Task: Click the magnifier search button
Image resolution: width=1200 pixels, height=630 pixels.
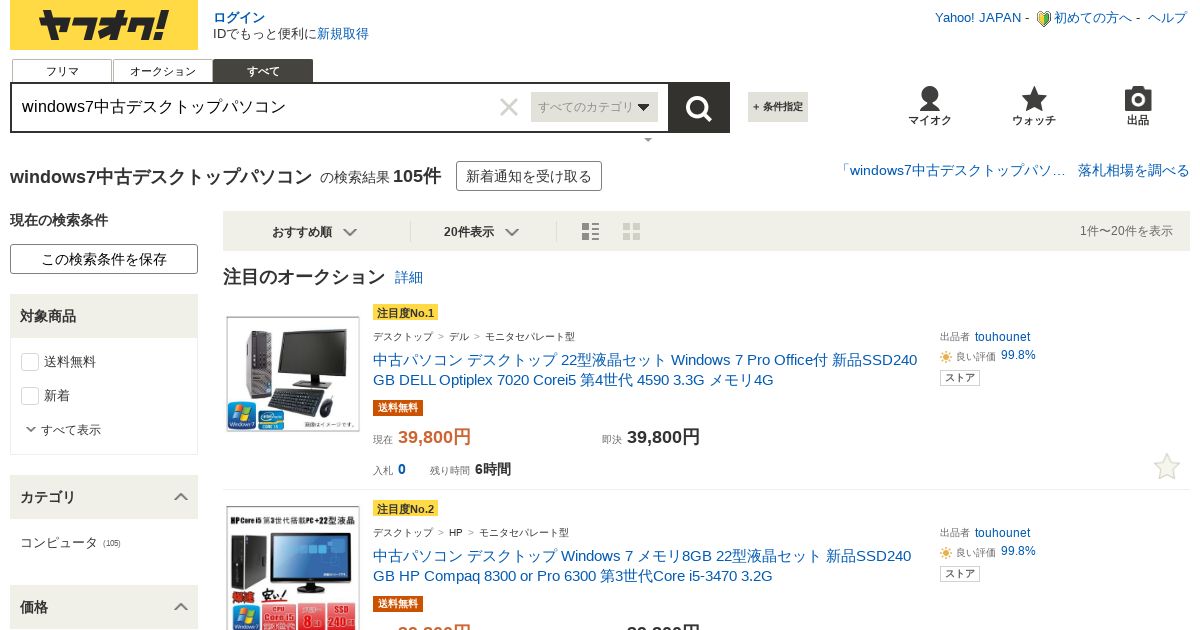Action: (x=699, y=108)
